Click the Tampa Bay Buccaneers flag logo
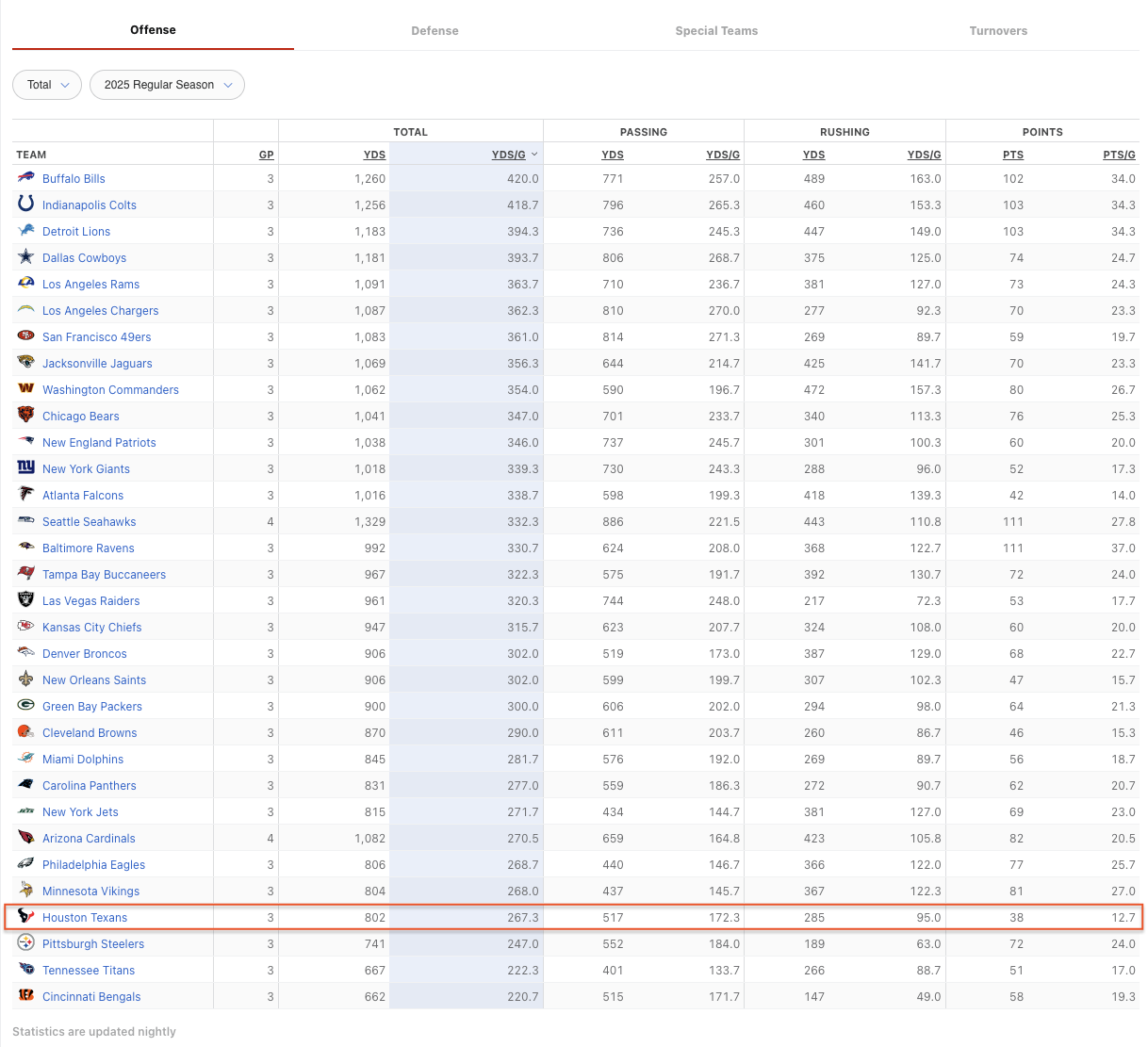The height and width of the screenshot is (1047, 1148). [26, 574]
